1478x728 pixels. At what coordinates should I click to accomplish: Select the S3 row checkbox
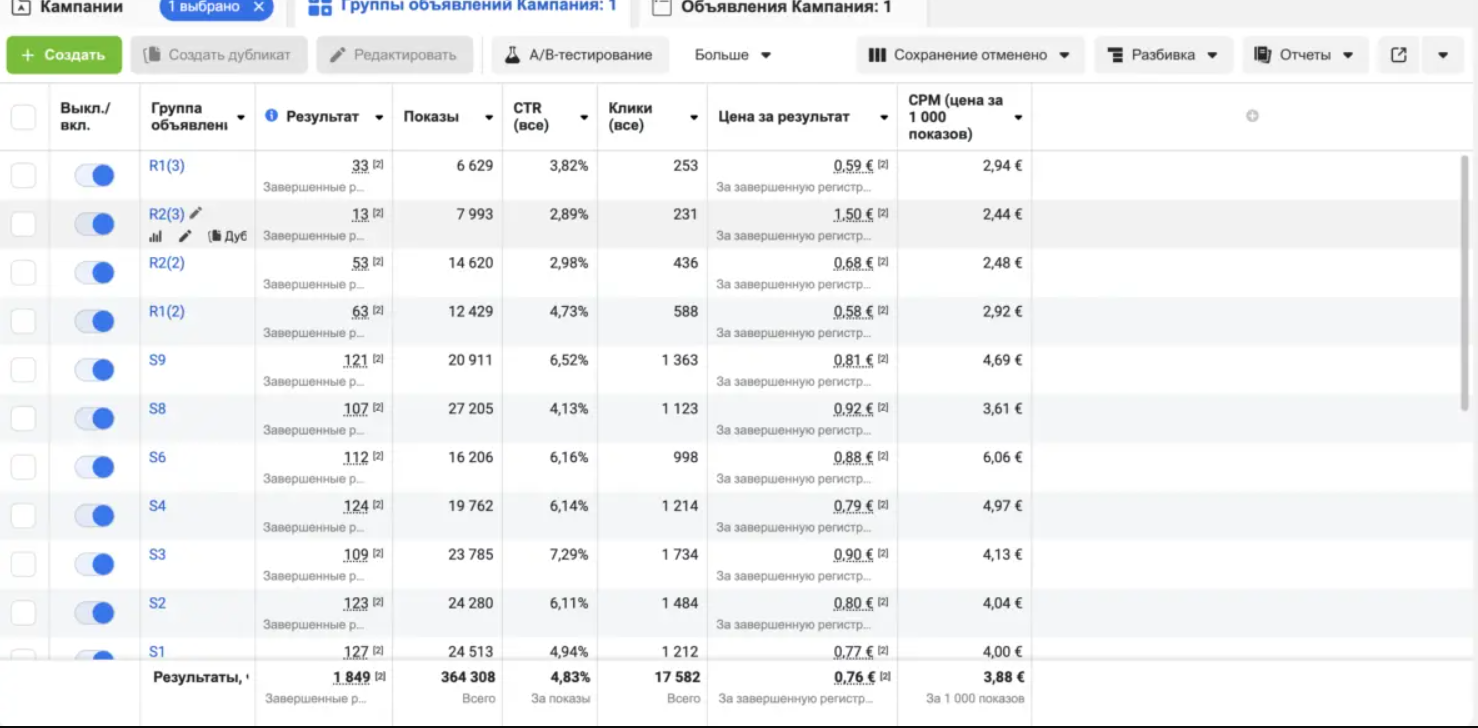(23, 564)
